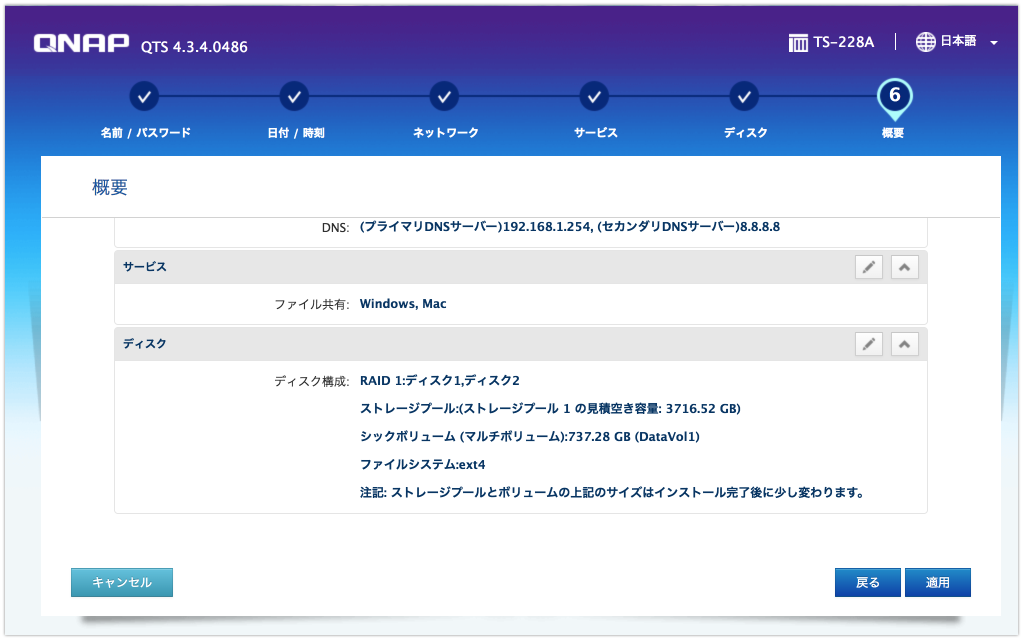The height and width of the screenshot is (640, 1023).
Task: Click the TS-228A device icon
Action: (798, 41)
